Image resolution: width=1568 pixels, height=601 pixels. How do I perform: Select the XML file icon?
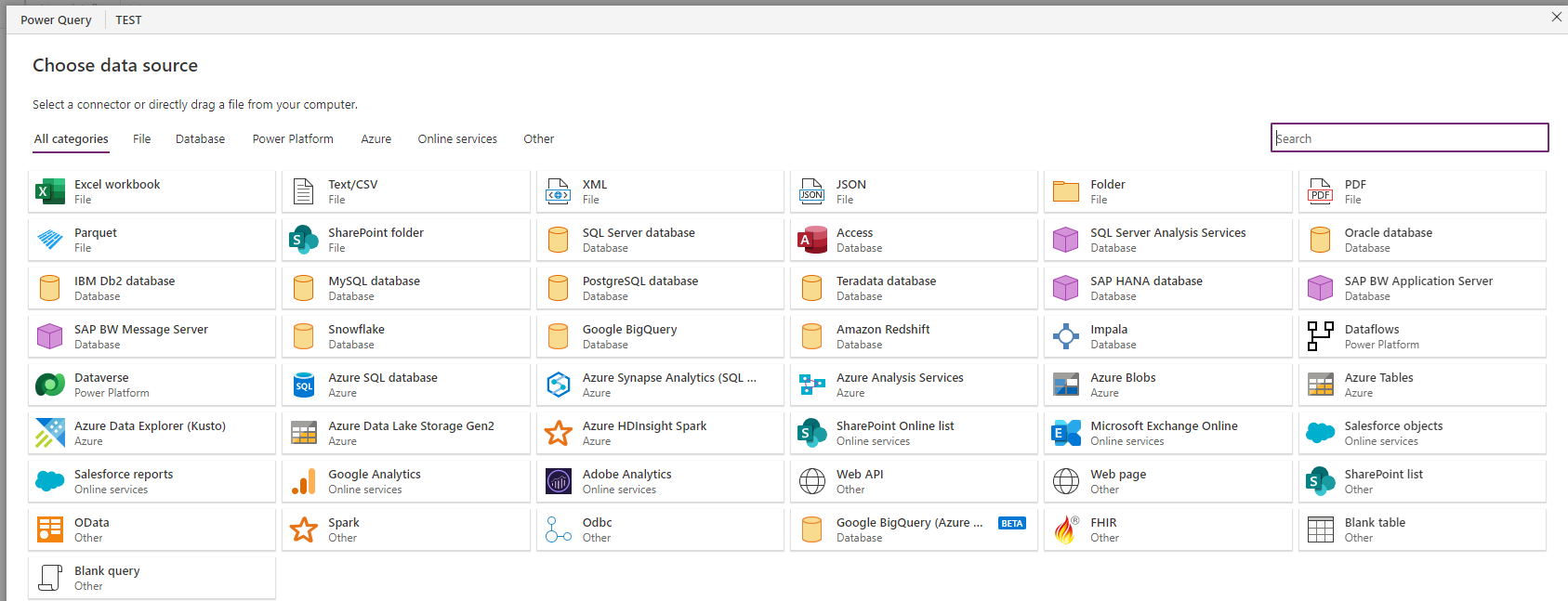pyautogui.click(x=558, y=191)
